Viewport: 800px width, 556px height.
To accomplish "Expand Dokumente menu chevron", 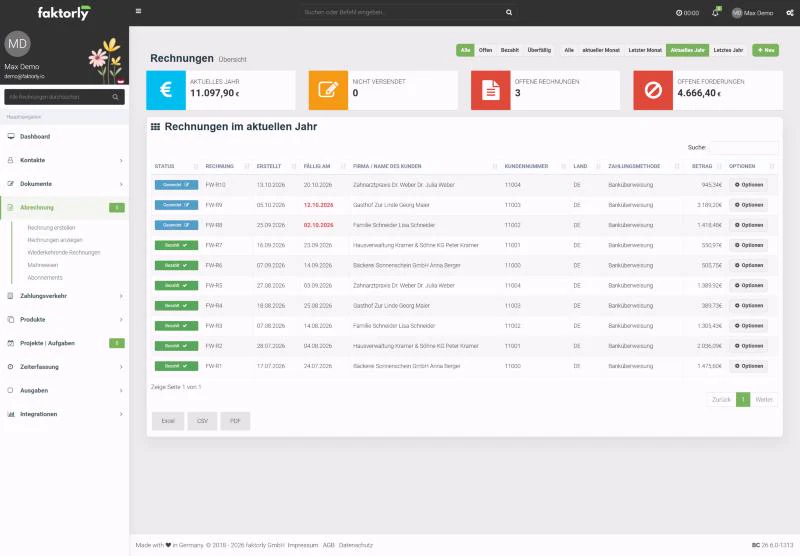I will coord(121,184).
